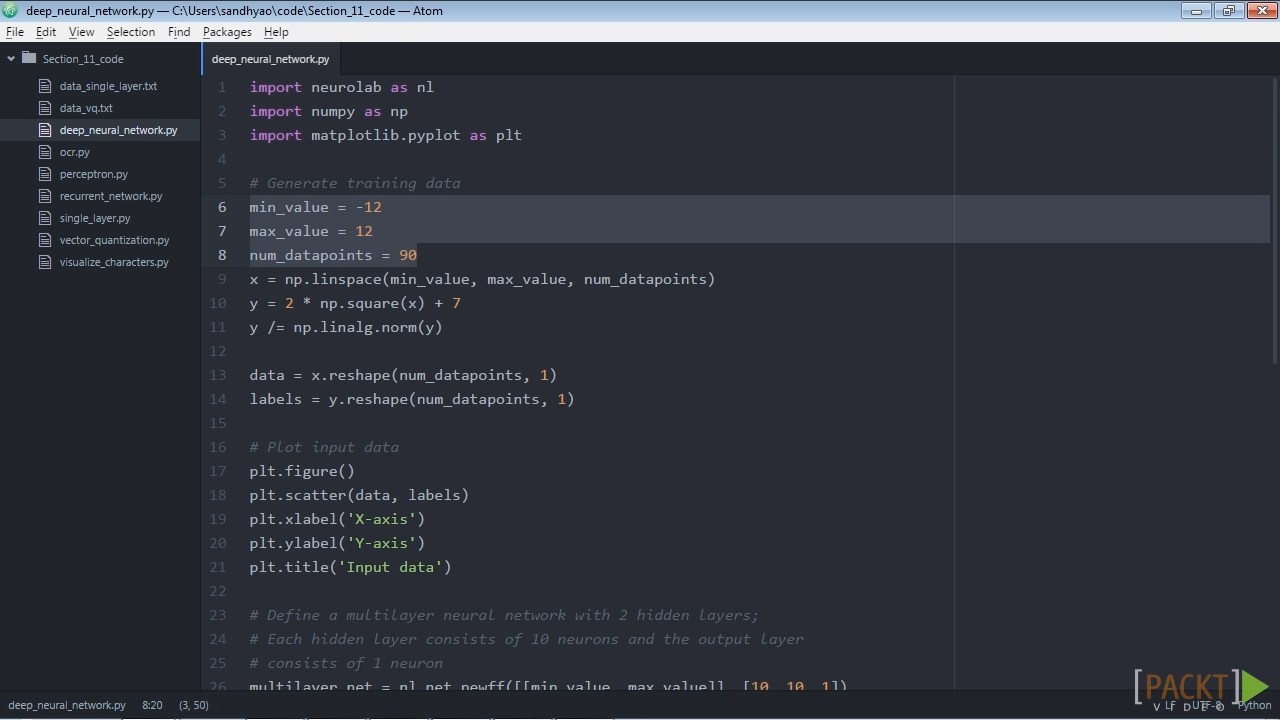Click the 'import numpy as np' line

[328, 111]
